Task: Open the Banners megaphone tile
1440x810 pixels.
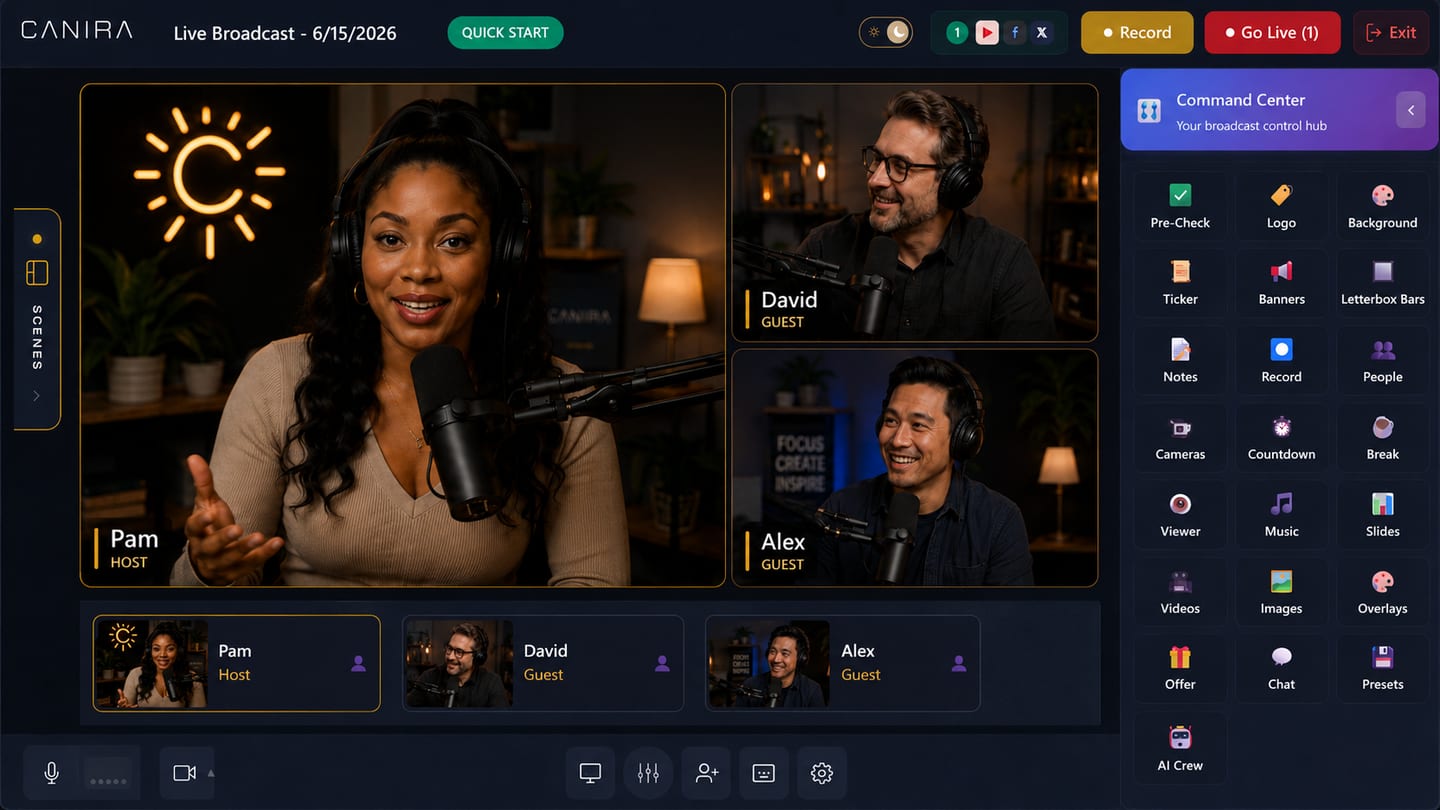Action: 1281,281
